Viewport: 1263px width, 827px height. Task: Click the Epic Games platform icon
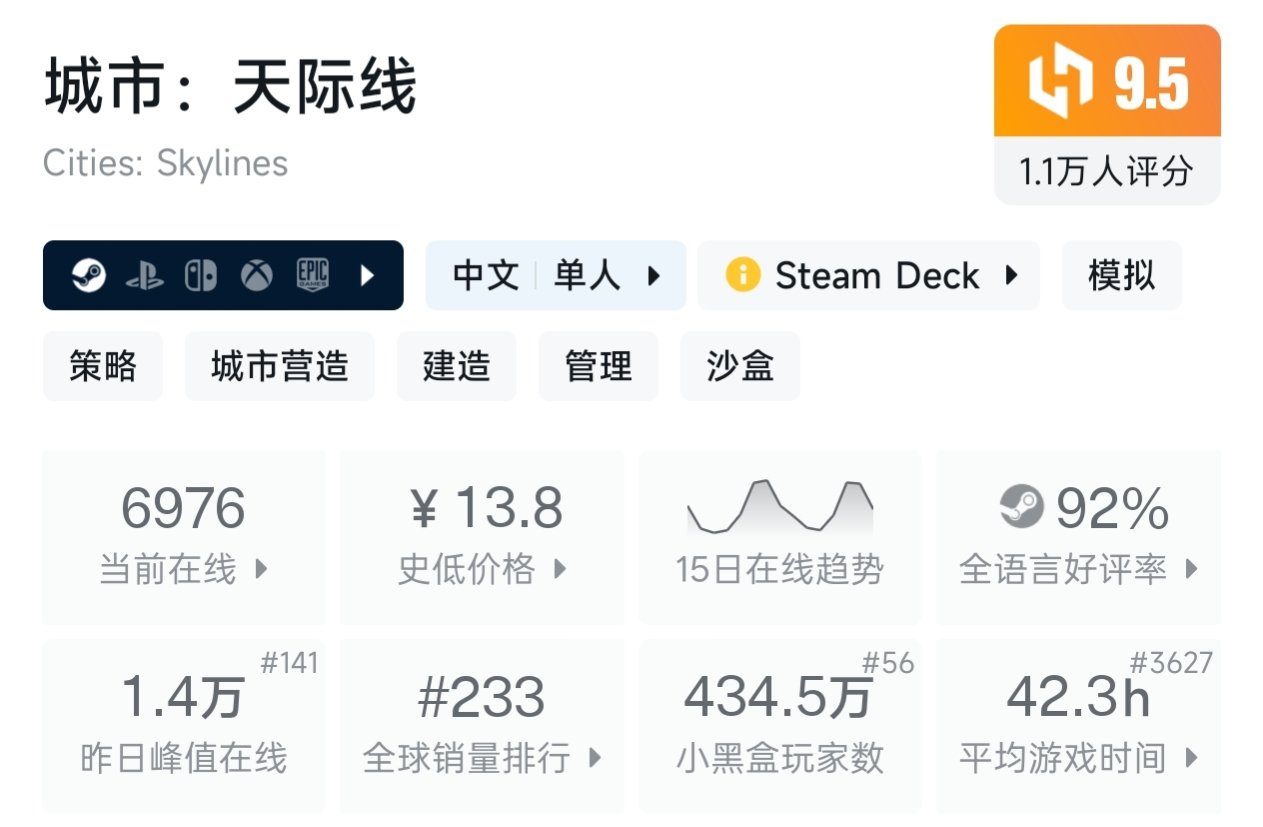click(x=312, y=275)
